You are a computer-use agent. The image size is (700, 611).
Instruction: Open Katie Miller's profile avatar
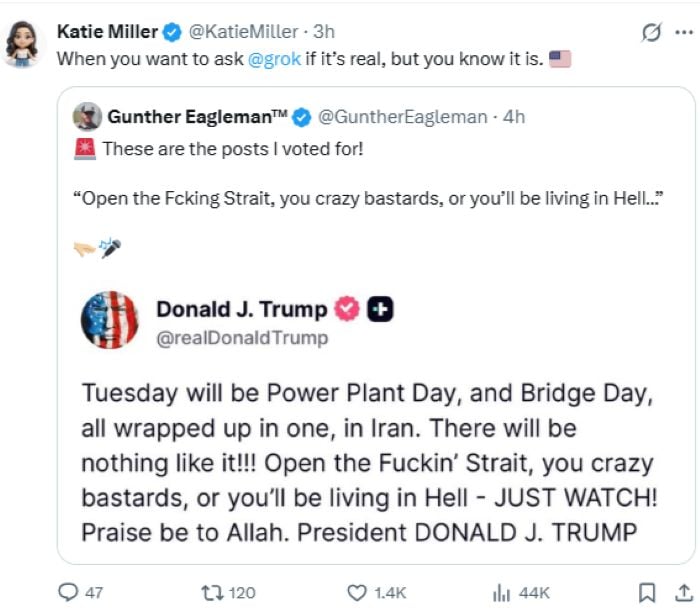click(22, 43)
